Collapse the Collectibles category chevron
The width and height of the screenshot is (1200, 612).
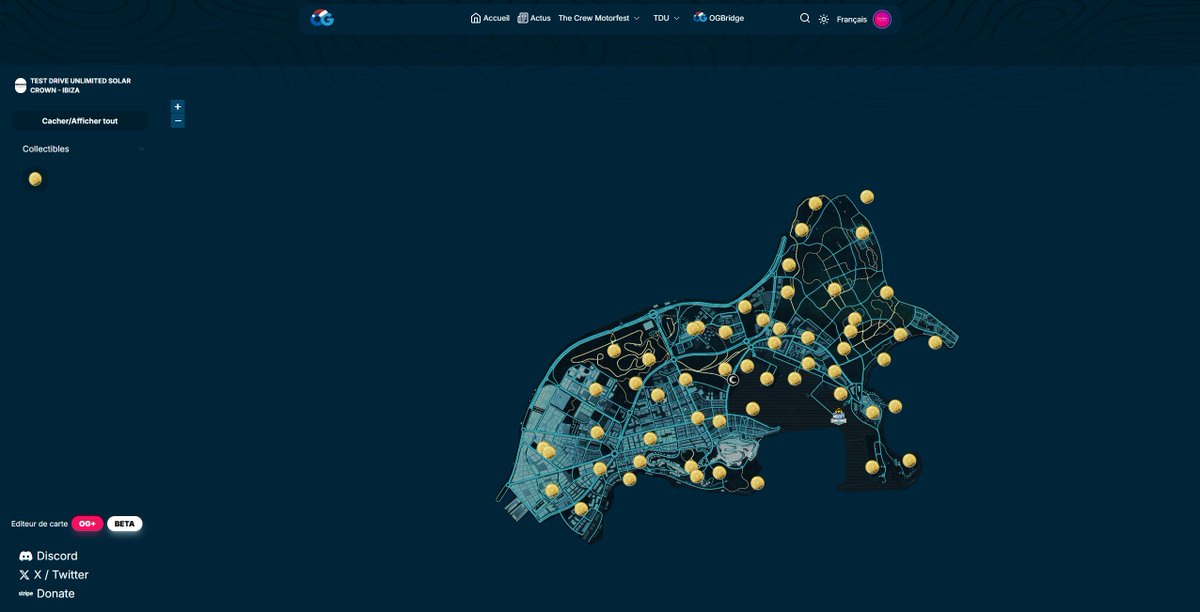click(141, 149)
